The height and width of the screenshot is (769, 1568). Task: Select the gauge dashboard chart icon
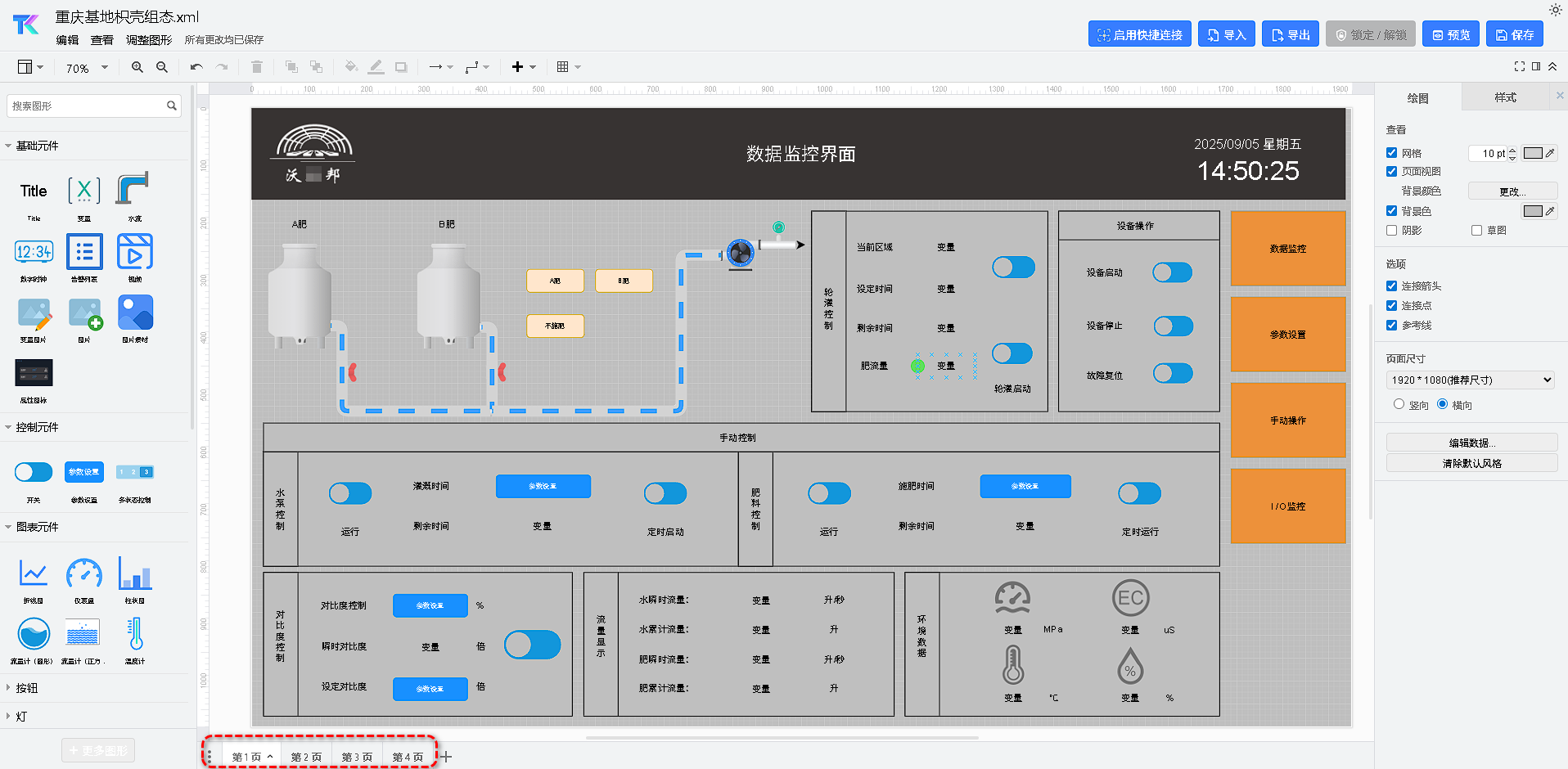pyautogui.click(x=84, y=573)
